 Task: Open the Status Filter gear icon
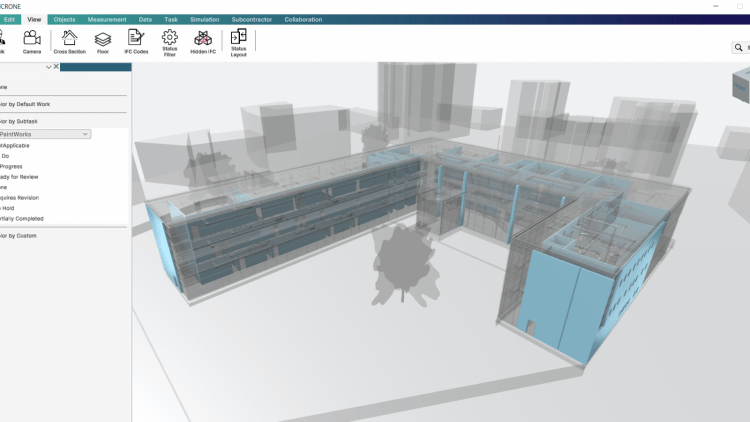170,41
